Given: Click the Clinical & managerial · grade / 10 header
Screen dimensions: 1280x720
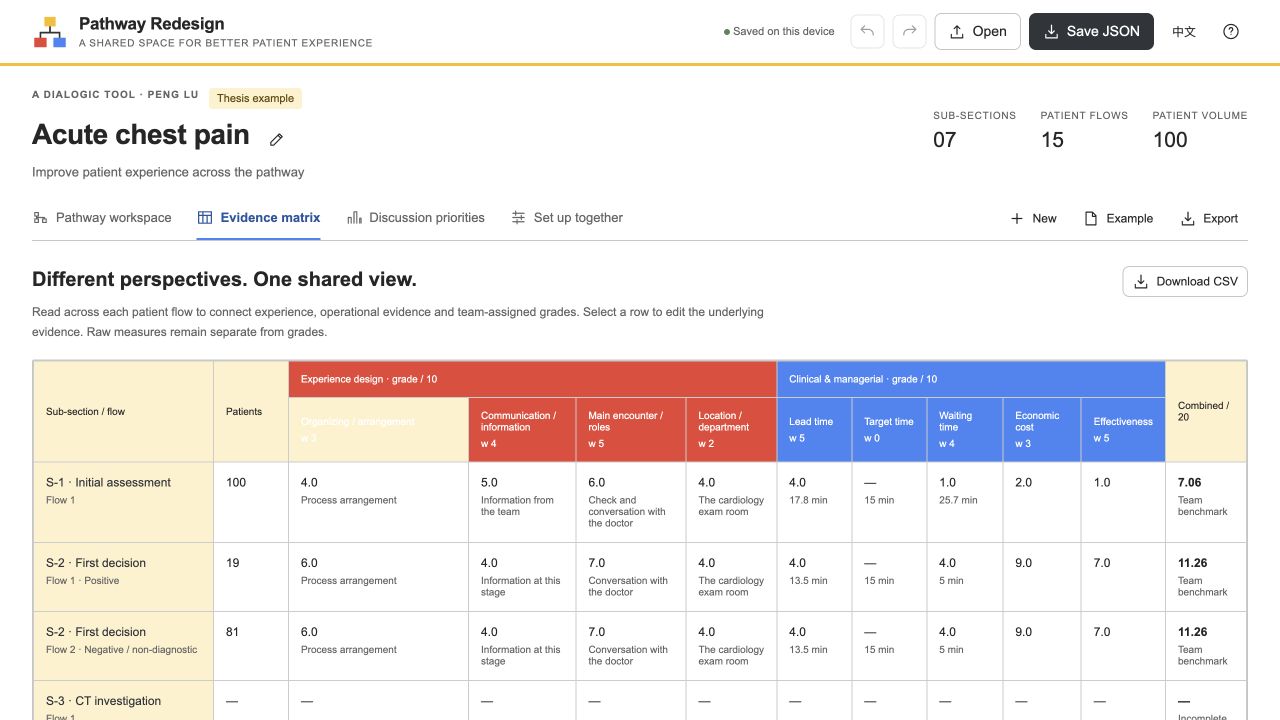Looking at the screenshot, I should 971,379.
